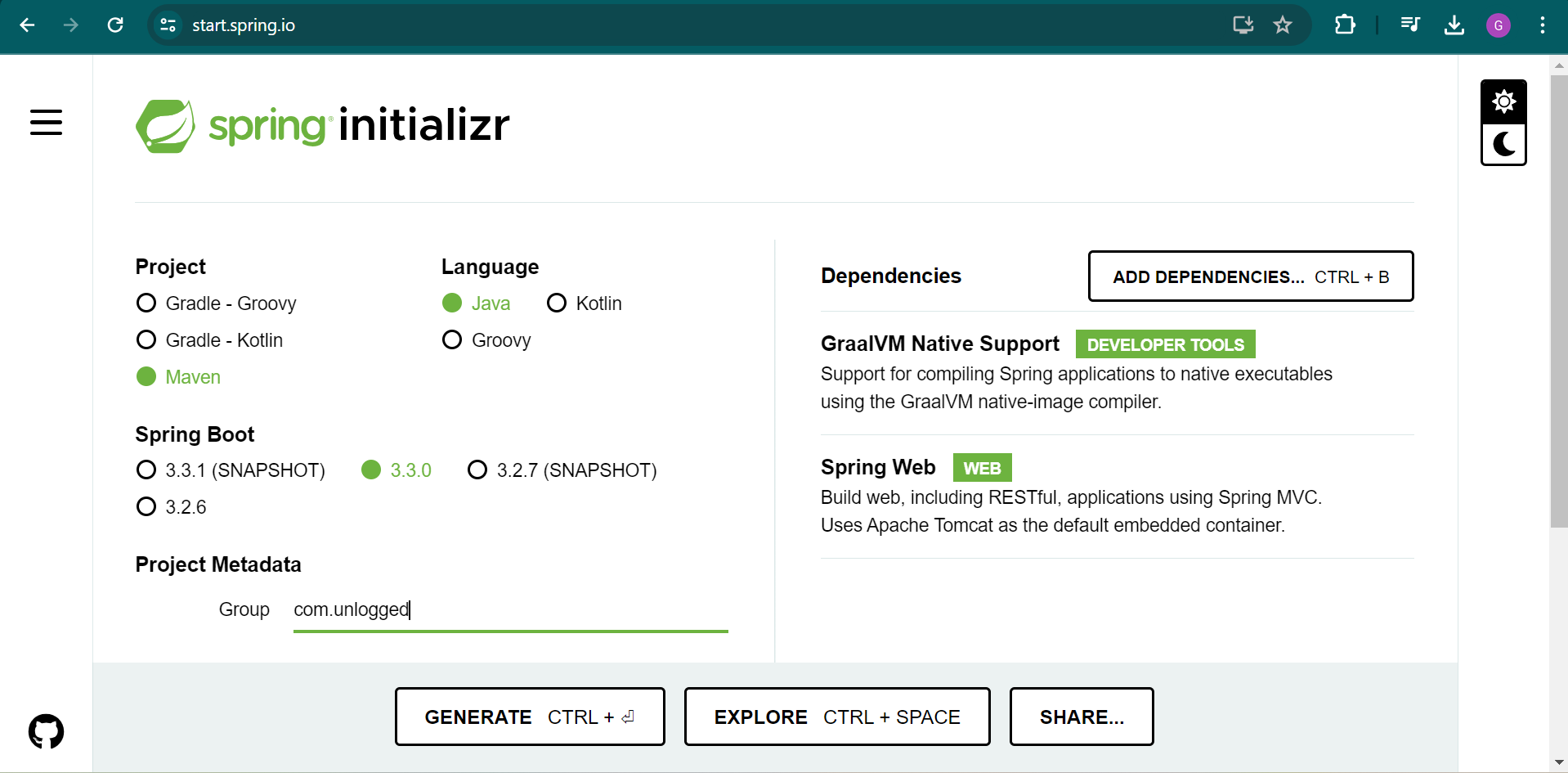
Task: Open the browser downloads icon
Action: coord(1454,25)
